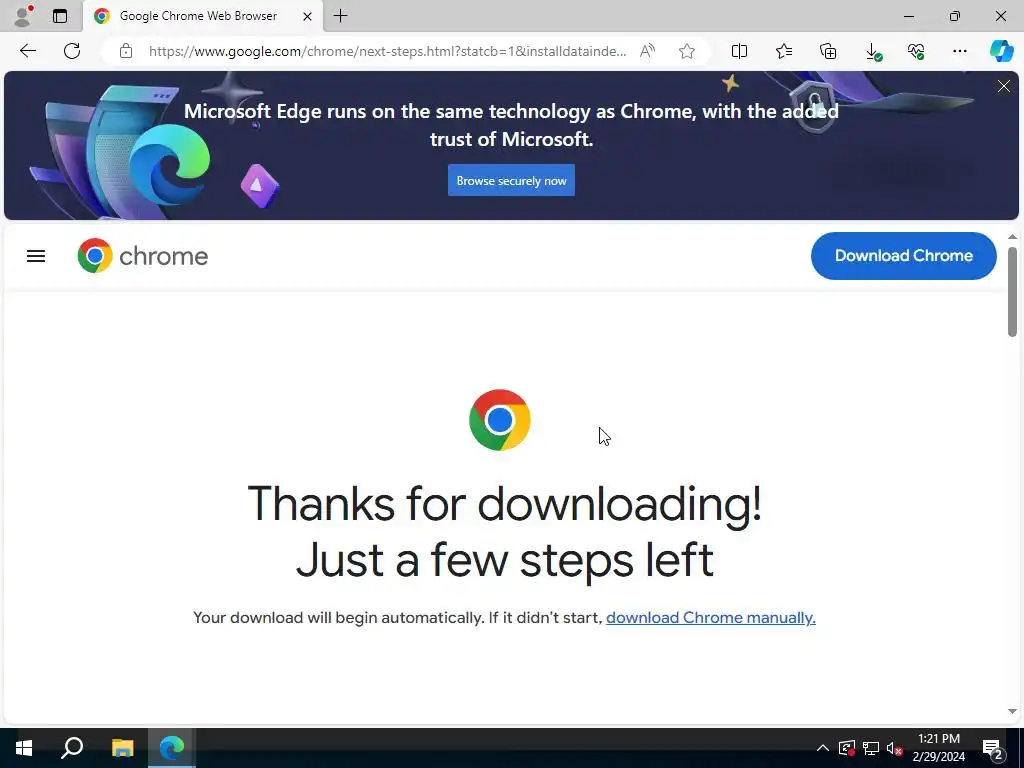Refresh the current page
Image resolution: width=1024 pixels, height=768 pixels.
coord(72,51)
